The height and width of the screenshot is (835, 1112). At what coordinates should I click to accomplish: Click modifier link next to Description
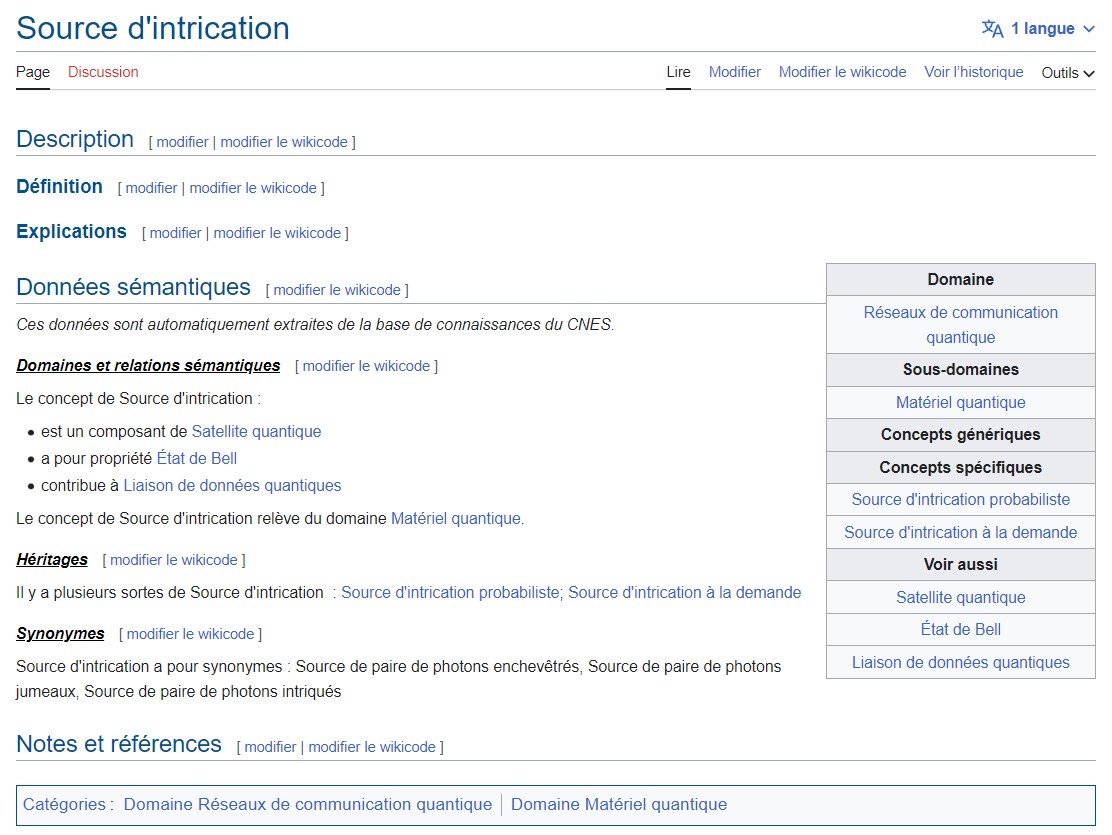(x=182, y=142)
